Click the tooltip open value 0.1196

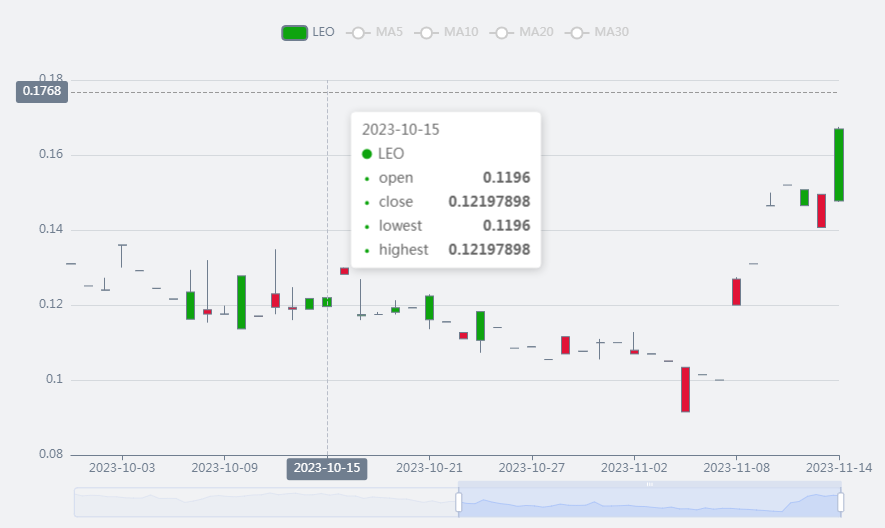tap(507, 178)
